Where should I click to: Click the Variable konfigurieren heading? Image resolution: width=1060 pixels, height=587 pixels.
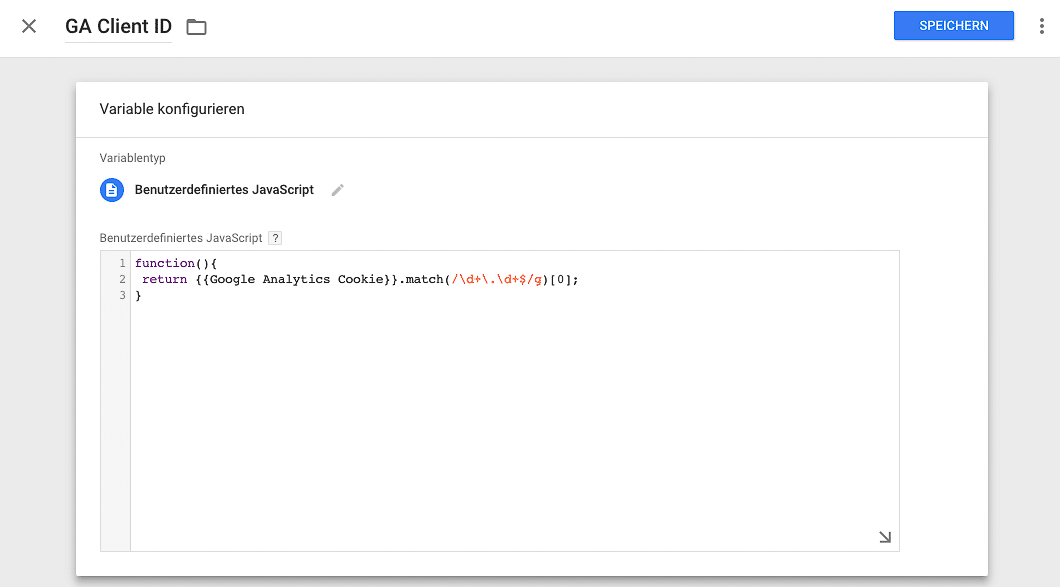point(172,109)
